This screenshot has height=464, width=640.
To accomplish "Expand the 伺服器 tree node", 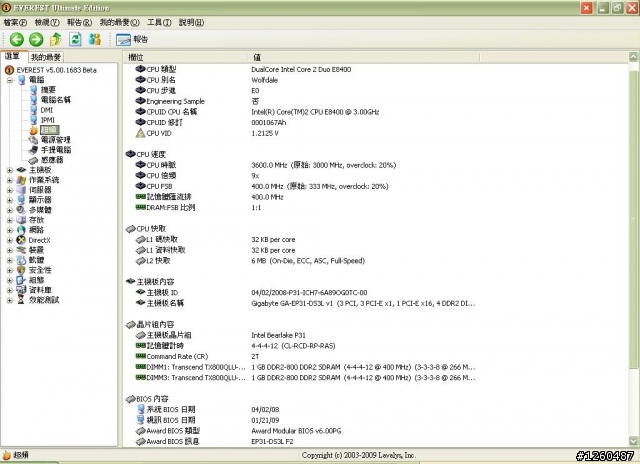I will pyautogui.click(x=10, y=190).
